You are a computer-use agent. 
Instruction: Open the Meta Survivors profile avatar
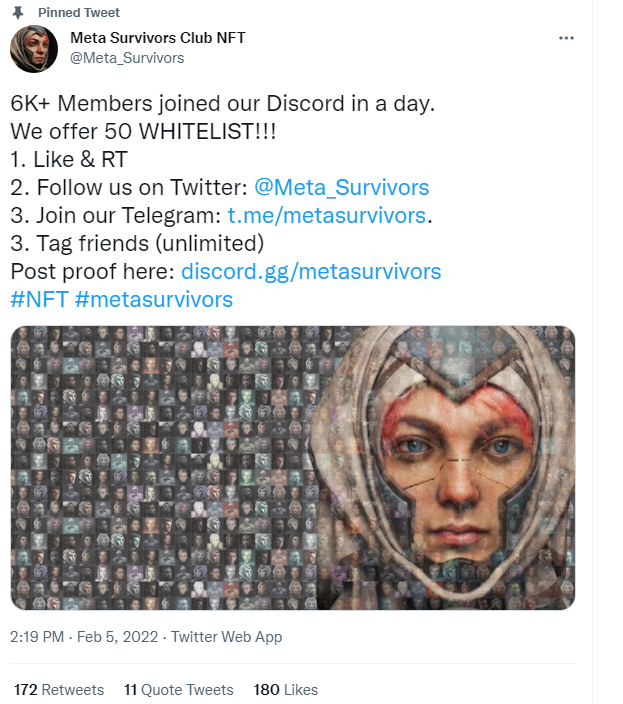tap(34, 49)
